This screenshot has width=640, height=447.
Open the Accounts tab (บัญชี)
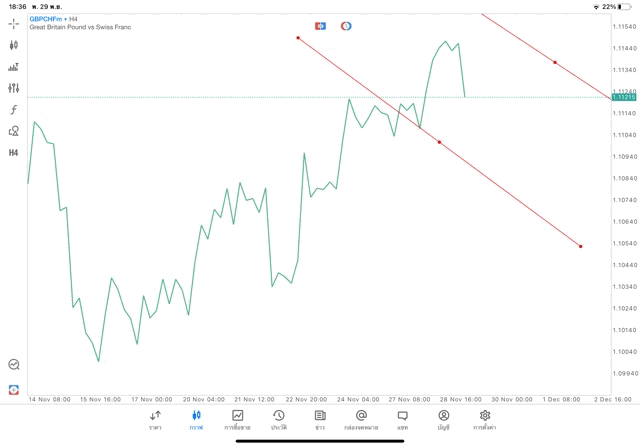[x=443, y=419]
